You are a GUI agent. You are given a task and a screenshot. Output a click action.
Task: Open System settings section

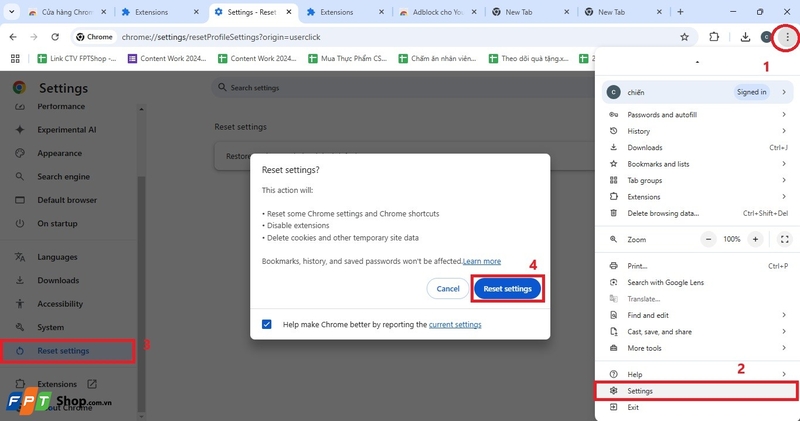51,328
